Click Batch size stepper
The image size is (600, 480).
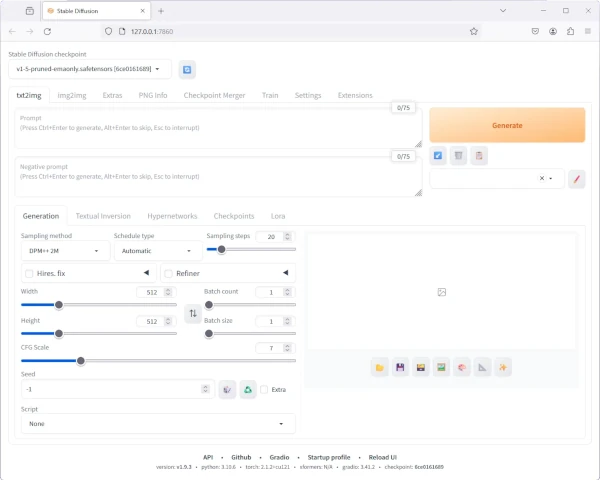(x=287, y=321)
